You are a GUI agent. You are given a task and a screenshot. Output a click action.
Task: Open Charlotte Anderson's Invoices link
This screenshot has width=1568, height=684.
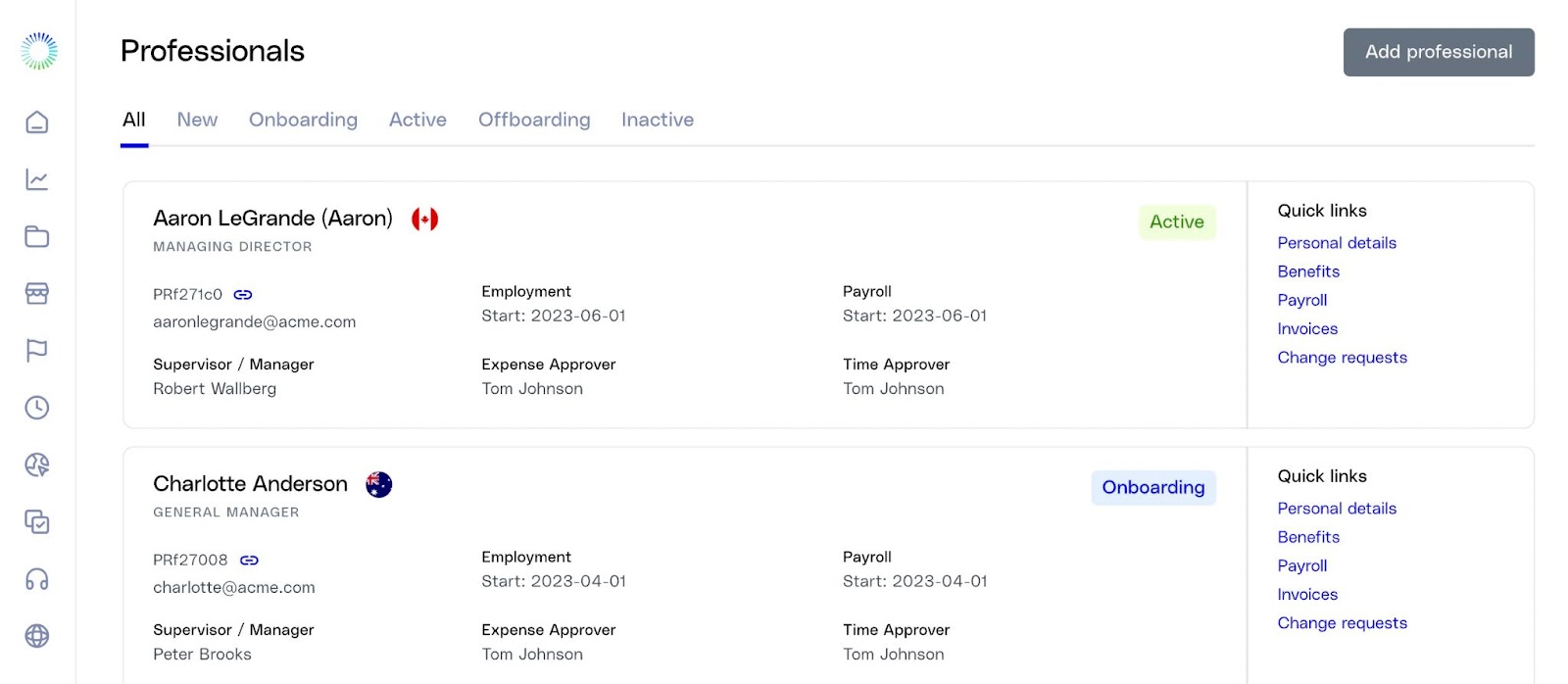[x=1307, y=594]
